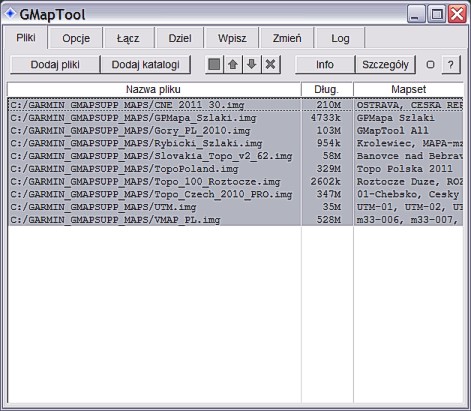Viewport: 471px width, 411px height.
Task: Click the Dodaj pliki button
Action: coord(55,64)
